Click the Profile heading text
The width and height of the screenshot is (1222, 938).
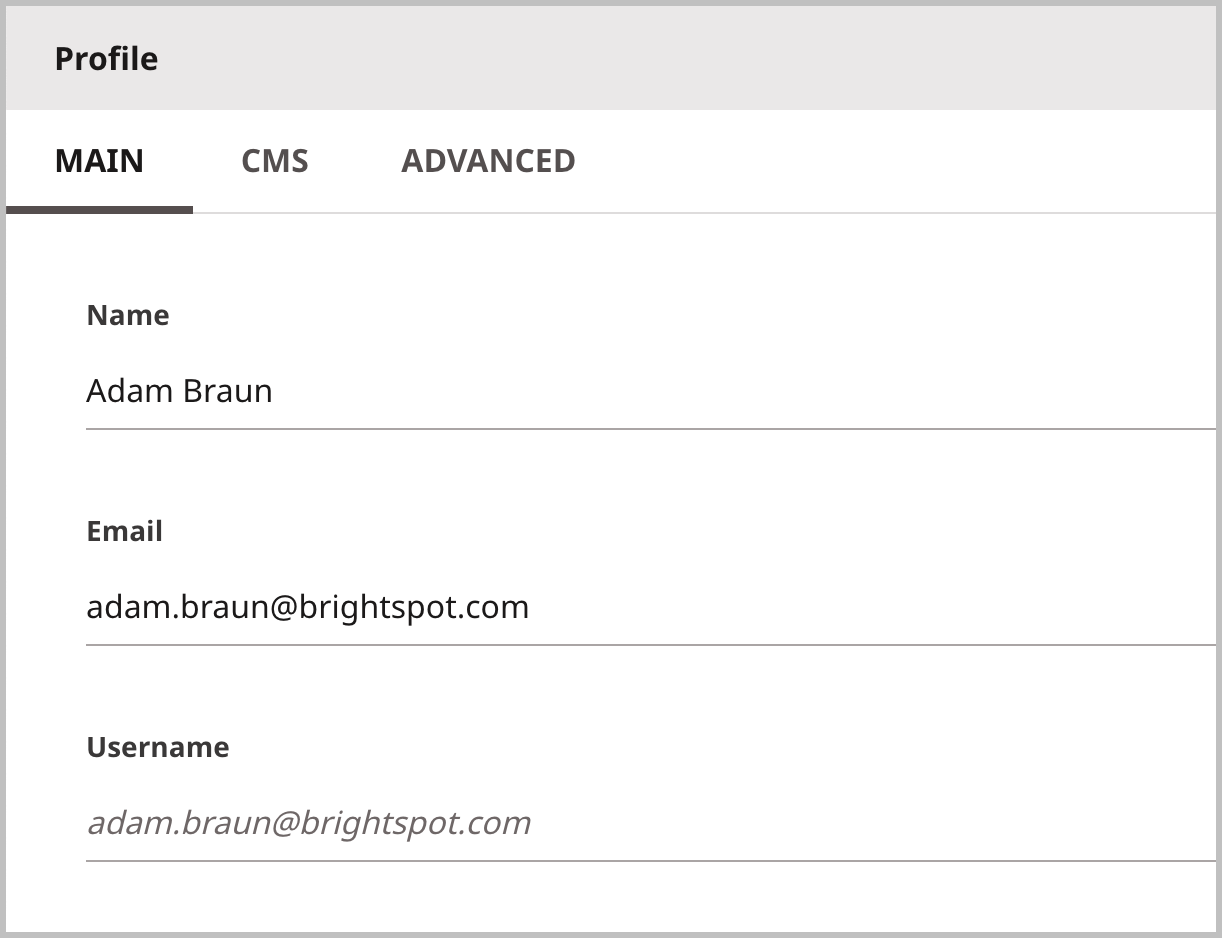tap(106, 59)
